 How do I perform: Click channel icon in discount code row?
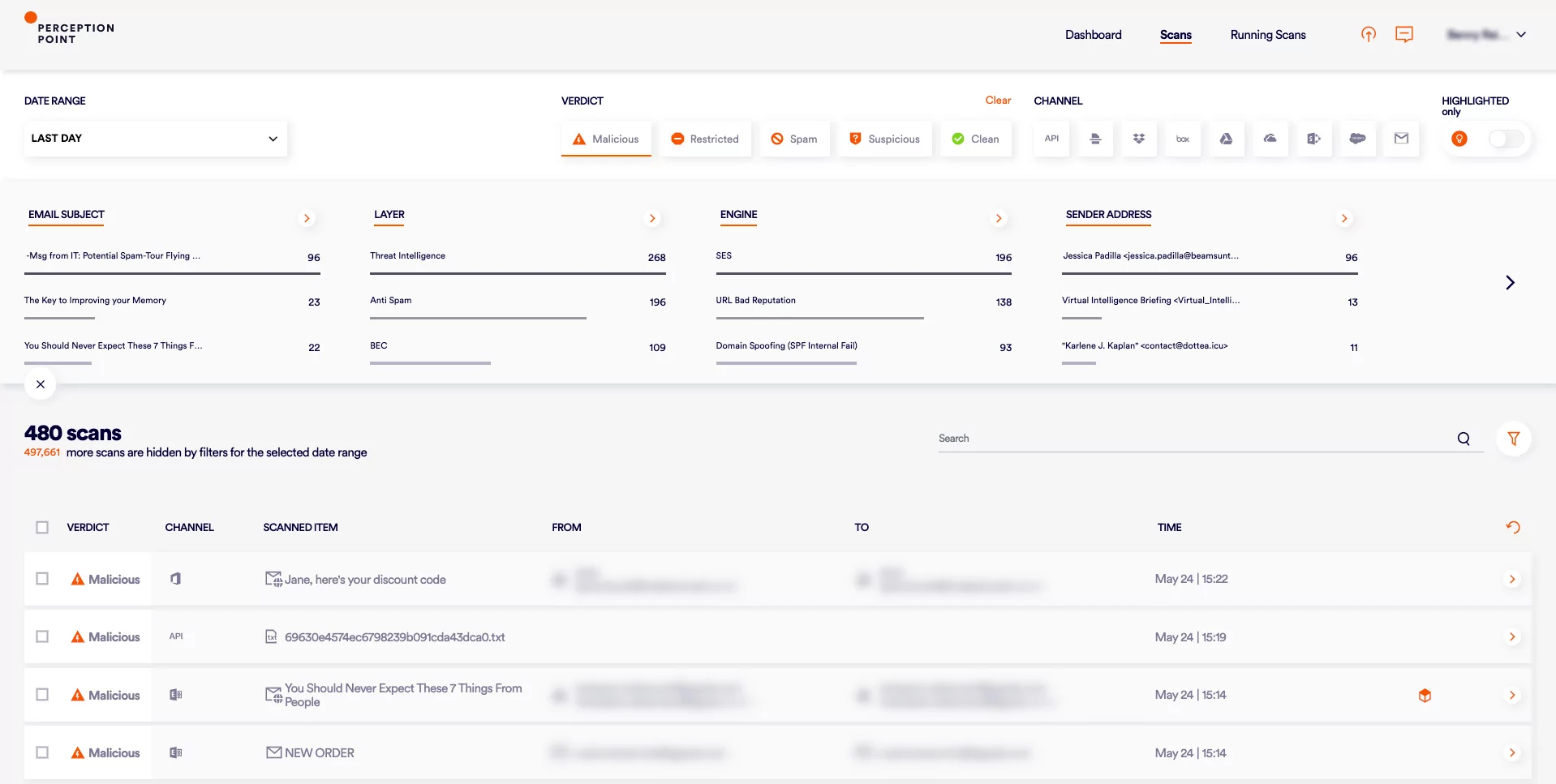click(175, 579)
